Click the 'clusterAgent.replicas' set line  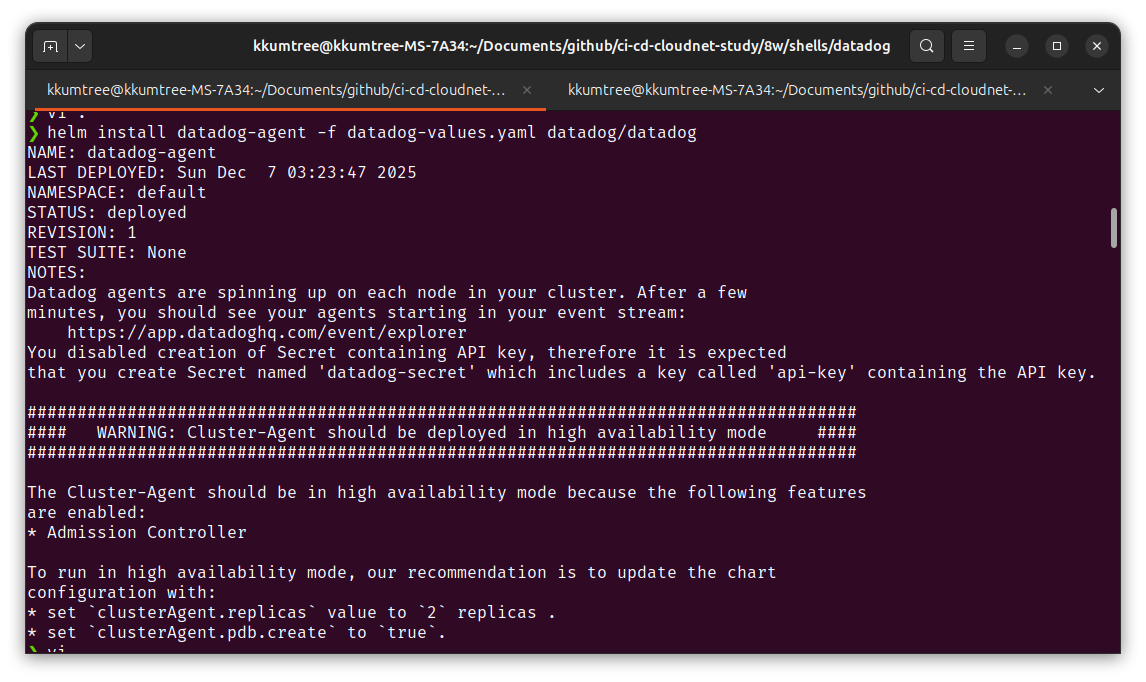292,613
